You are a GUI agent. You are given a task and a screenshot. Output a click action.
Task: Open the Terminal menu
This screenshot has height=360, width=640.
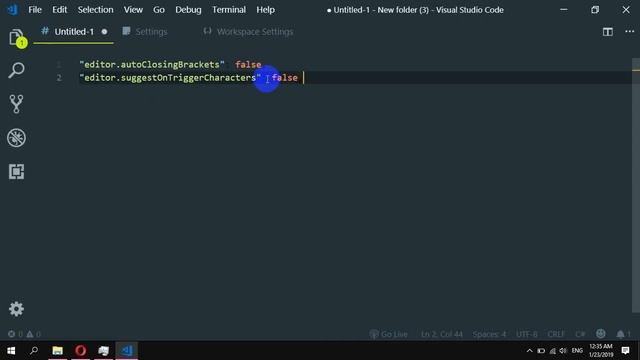click(229, 10)
